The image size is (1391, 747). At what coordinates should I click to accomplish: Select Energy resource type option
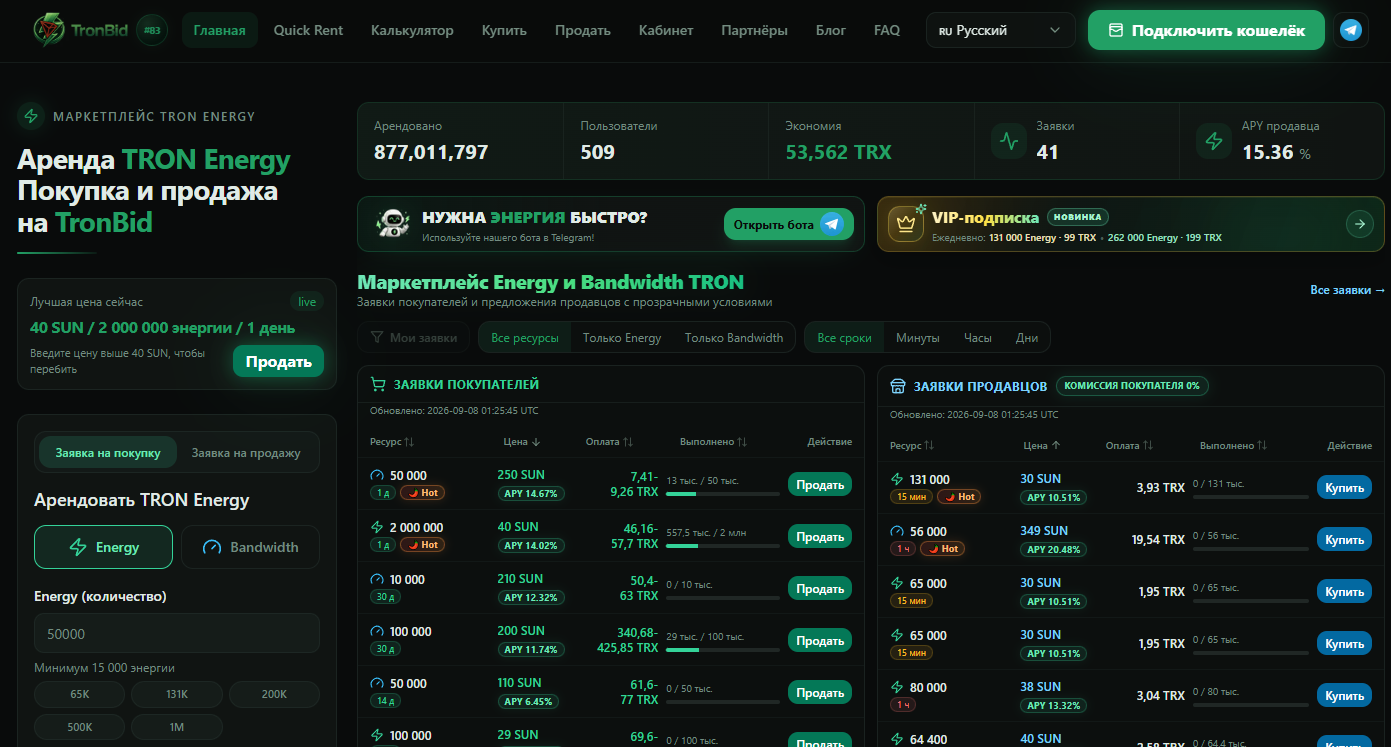tap(103, 547)
